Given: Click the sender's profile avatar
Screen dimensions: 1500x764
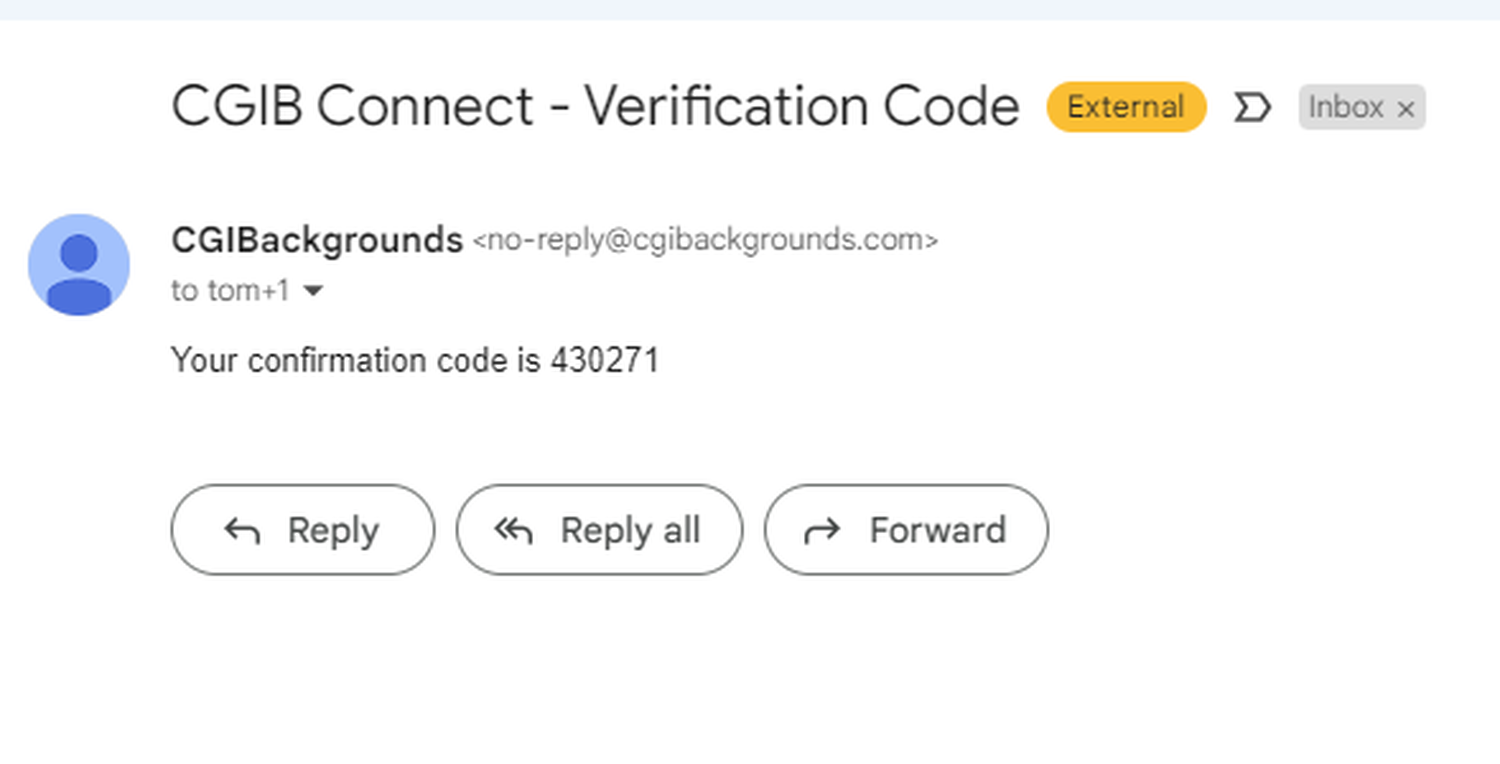Looking at the screenshot, I should pos(79,264).
